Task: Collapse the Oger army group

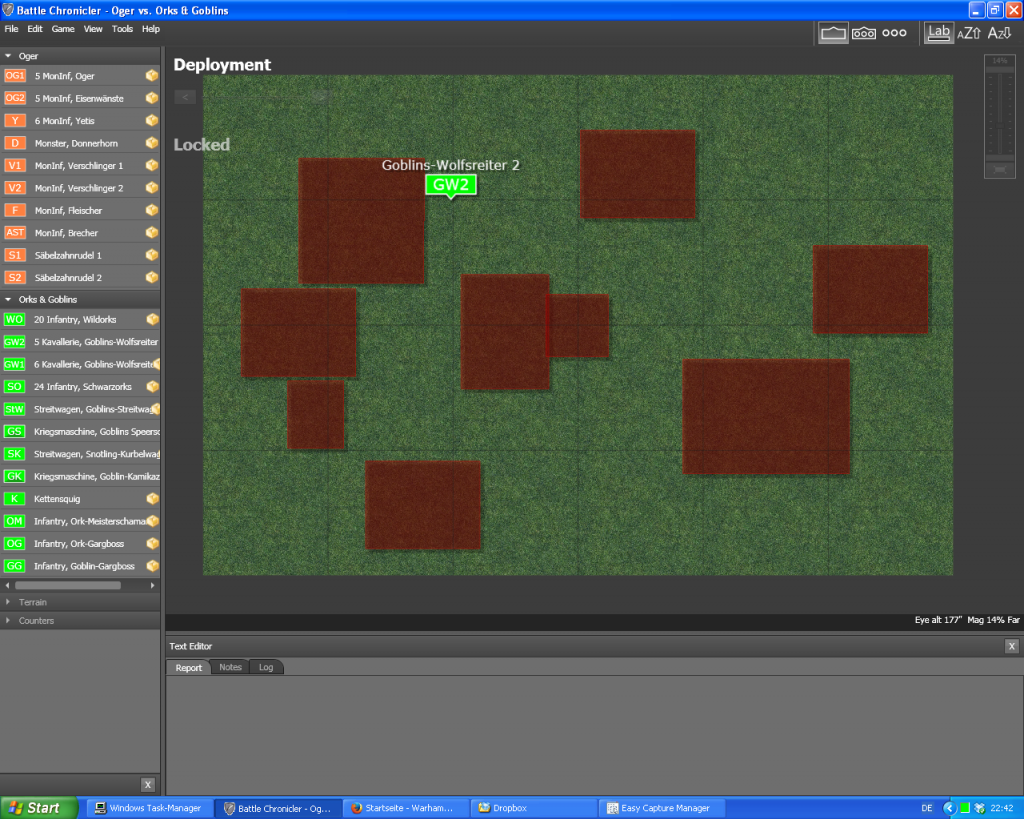Action: coord(9,56)
